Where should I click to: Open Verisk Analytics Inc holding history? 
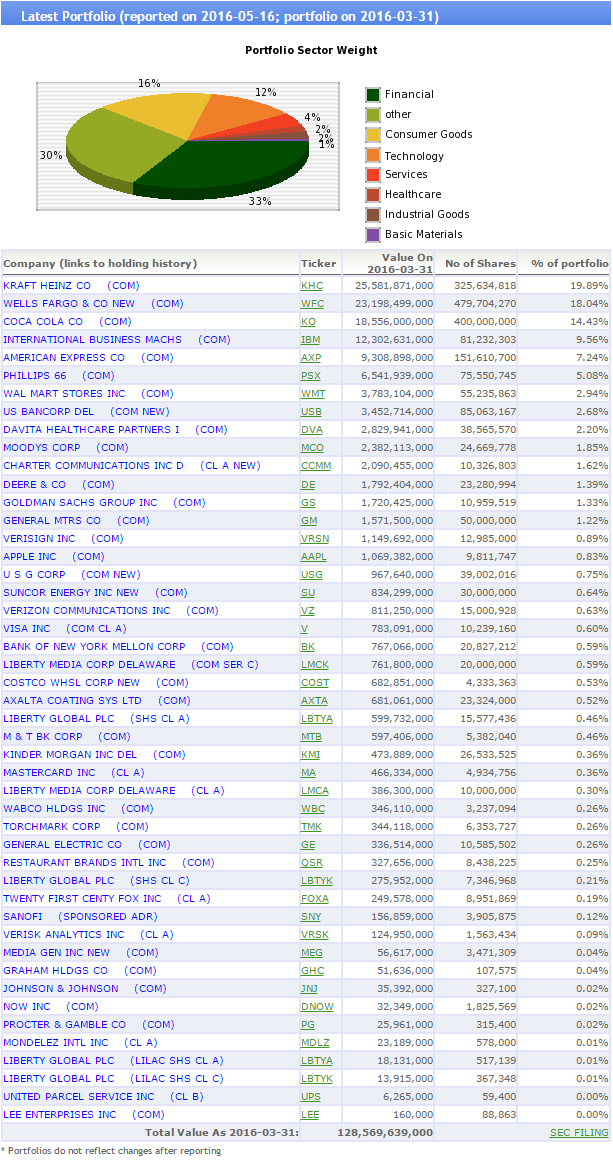(x=88, y=937)
